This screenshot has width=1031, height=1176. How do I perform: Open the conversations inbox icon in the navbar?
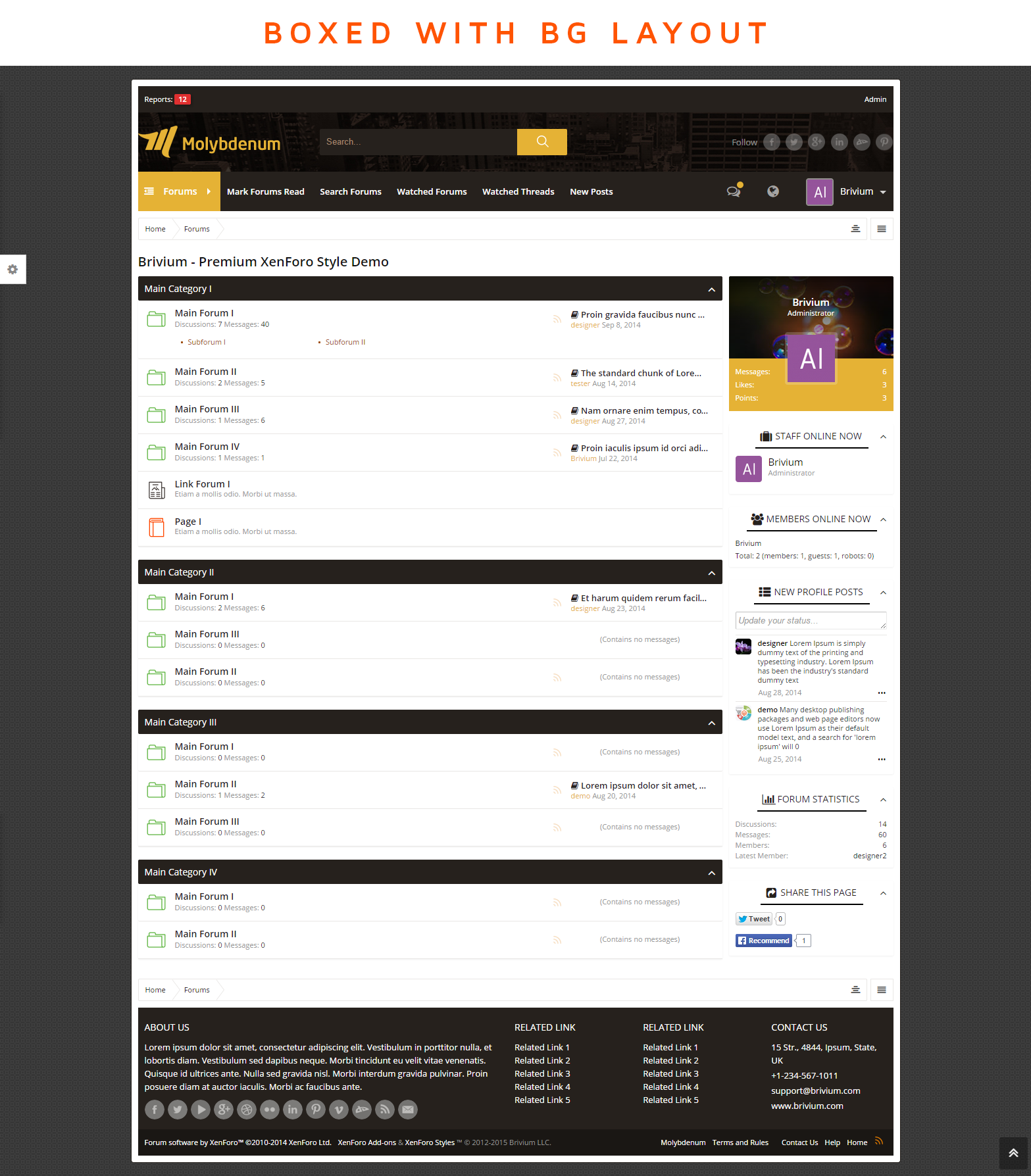[734, 191]
